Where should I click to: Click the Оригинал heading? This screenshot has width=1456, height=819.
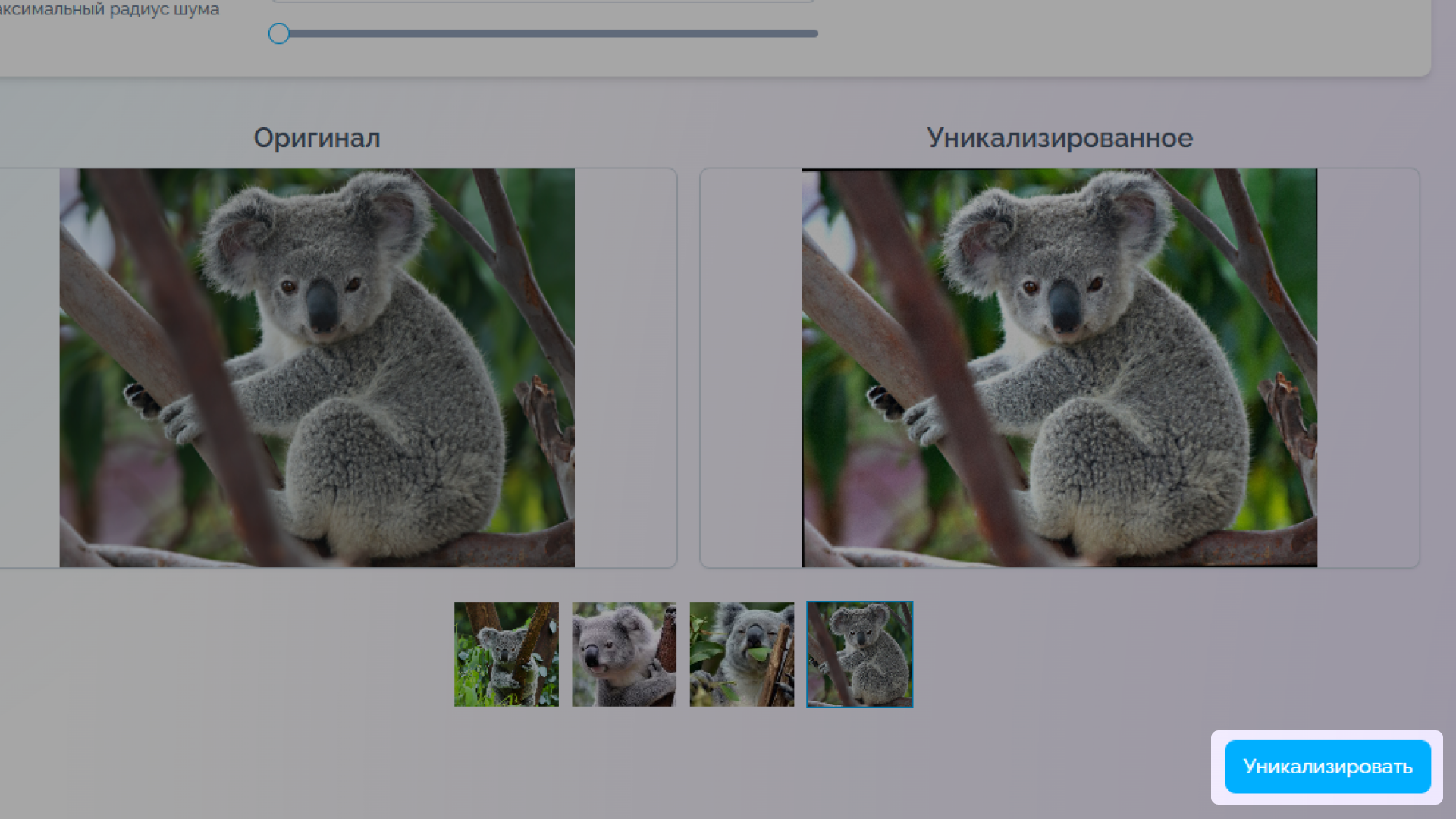(x=317, y=138)
